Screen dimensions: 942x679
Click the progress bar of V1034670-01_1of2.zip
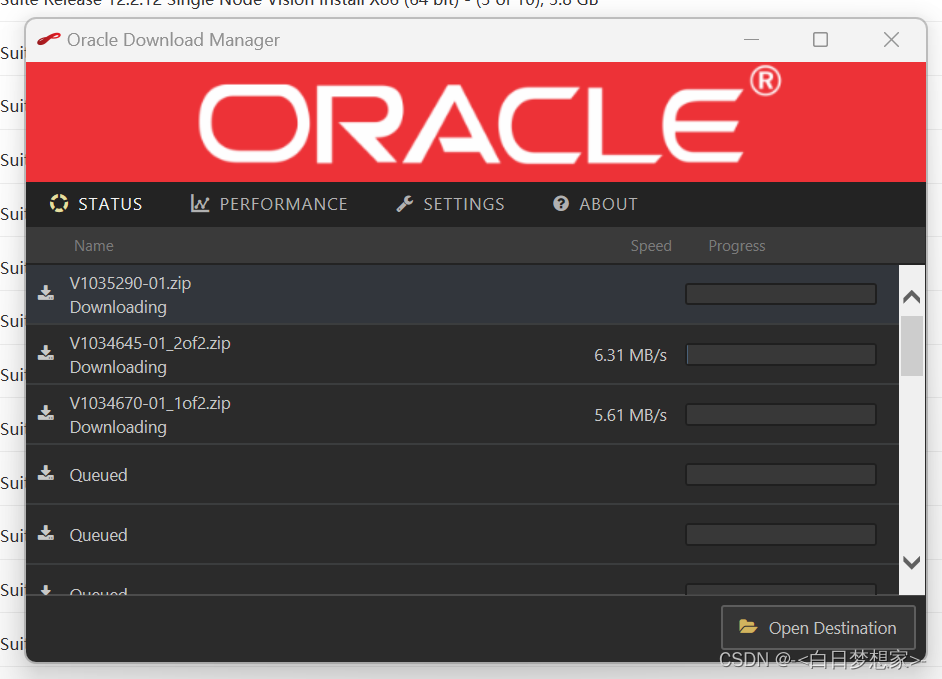(x=781, y=414)
